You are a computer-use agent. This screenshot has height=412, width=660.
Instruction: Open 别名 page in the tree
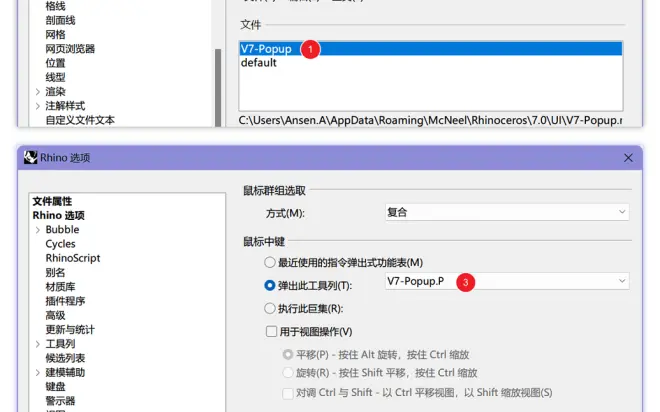tap(55, 272)
